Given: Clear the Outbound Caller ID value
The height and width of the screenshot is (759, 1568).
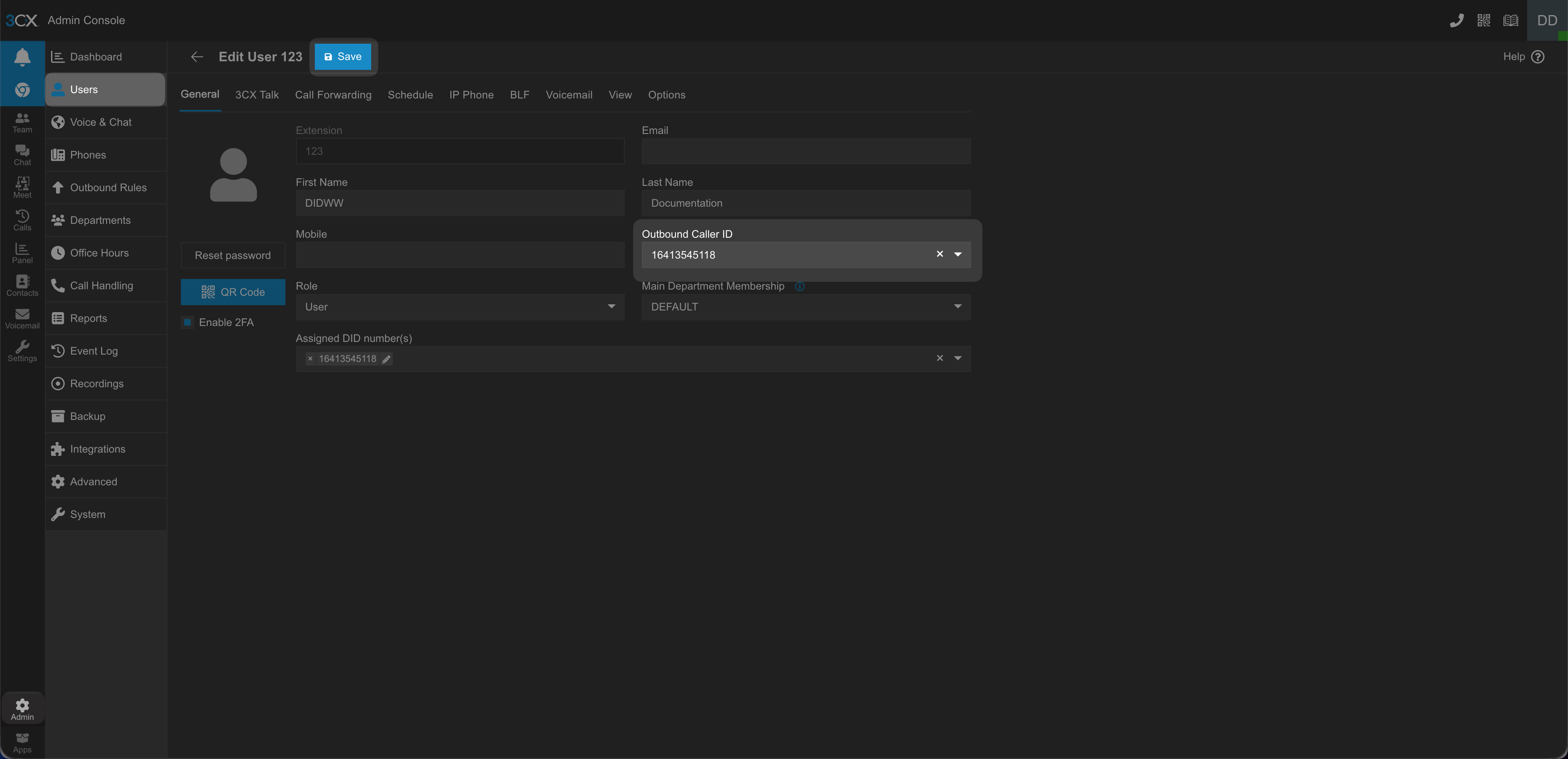Looking at the screenshot, I should pos(939,254).
